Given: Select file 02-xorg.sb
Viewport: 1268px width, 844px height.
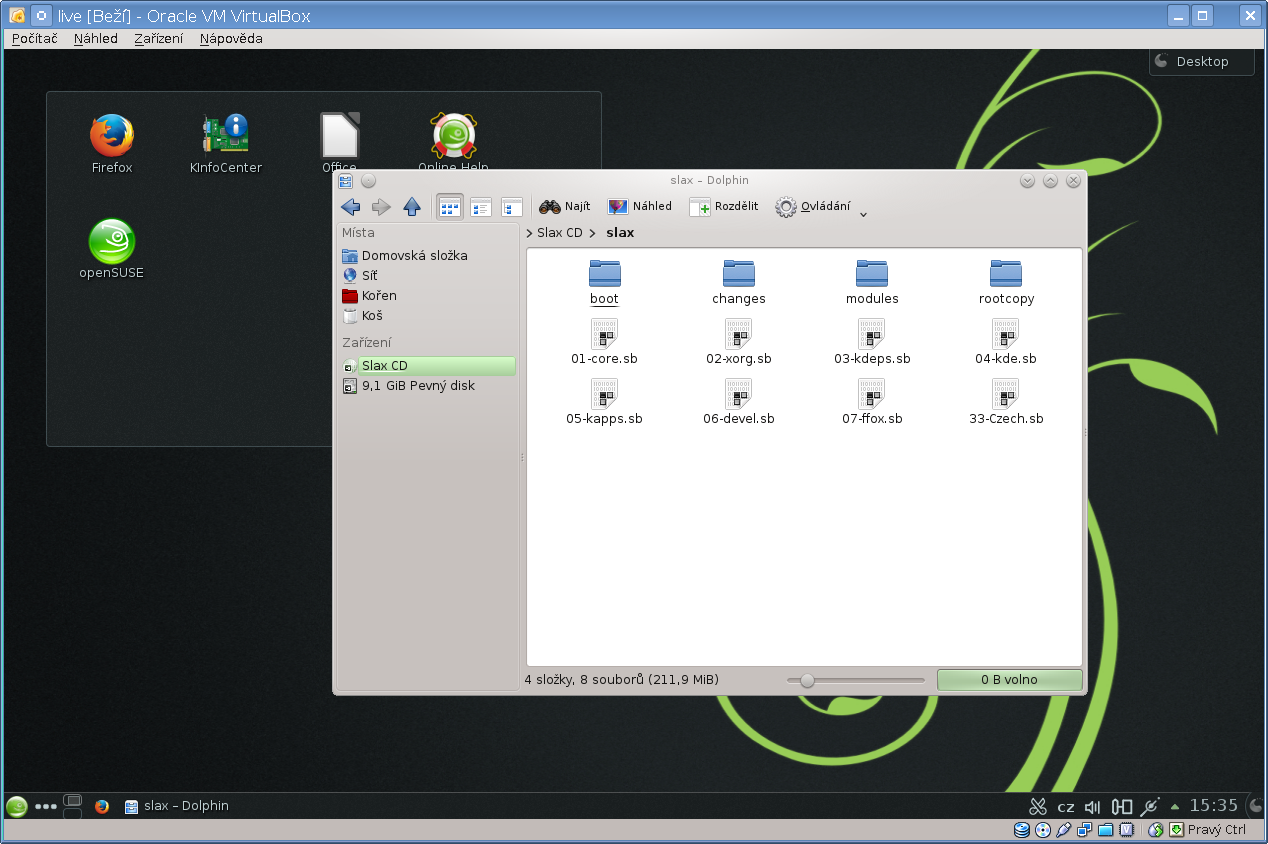Looking at the screenshot, I should pyautogui.click(x=739, y=343).
